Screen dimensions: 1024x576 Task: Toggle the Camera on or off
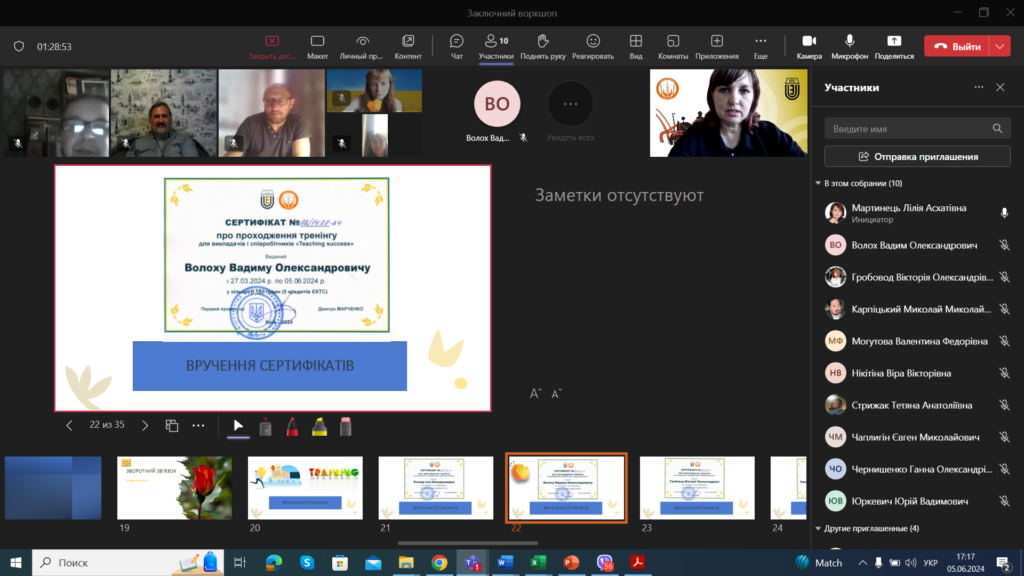tap(809, 45)
